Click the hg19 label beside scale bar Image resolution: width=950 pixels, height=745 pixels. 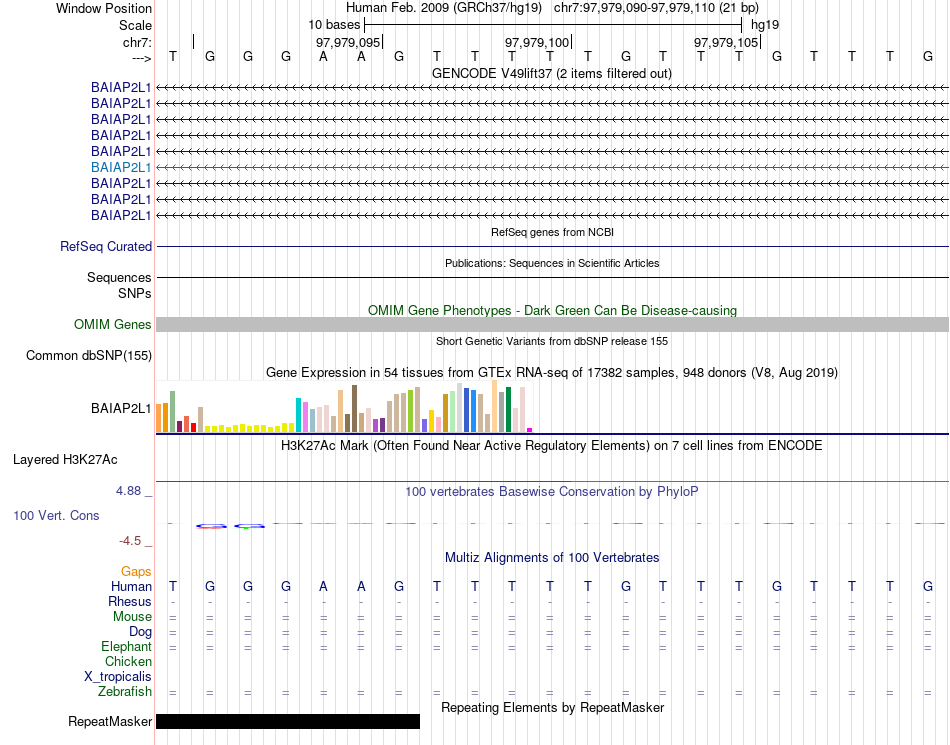point(765,25)
